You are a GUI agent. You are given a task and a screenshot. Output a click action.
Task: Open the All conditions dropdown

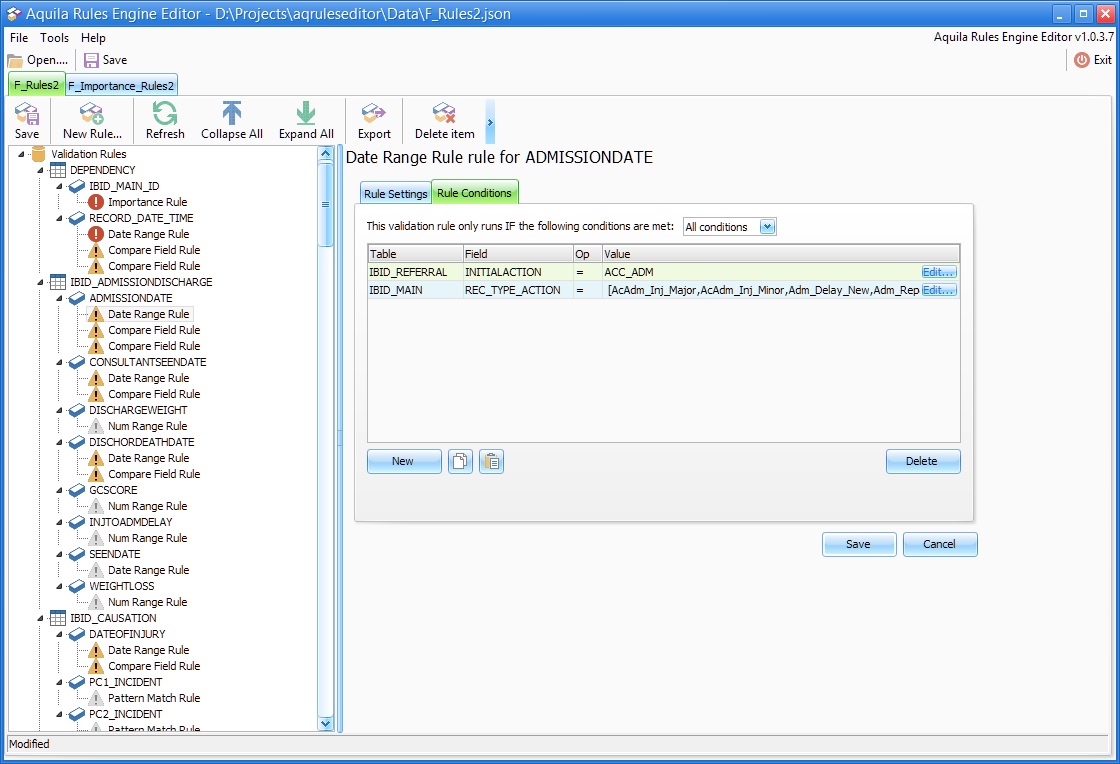(x=767, y=227)
